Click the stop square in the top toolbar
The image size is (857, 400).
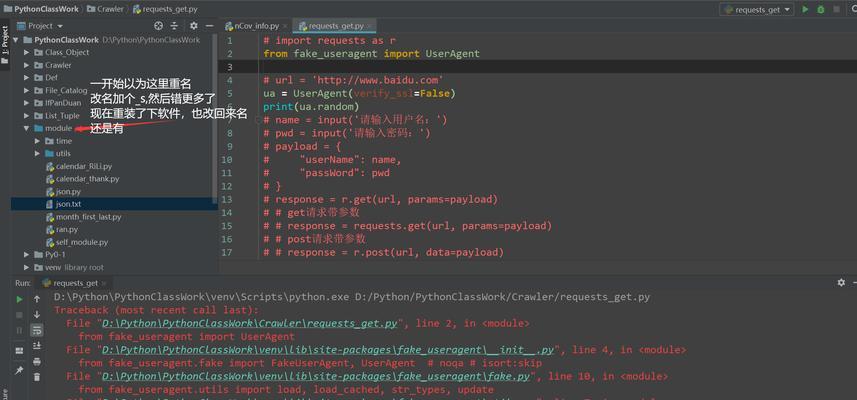pyautogui.click(x=836, y=9)
